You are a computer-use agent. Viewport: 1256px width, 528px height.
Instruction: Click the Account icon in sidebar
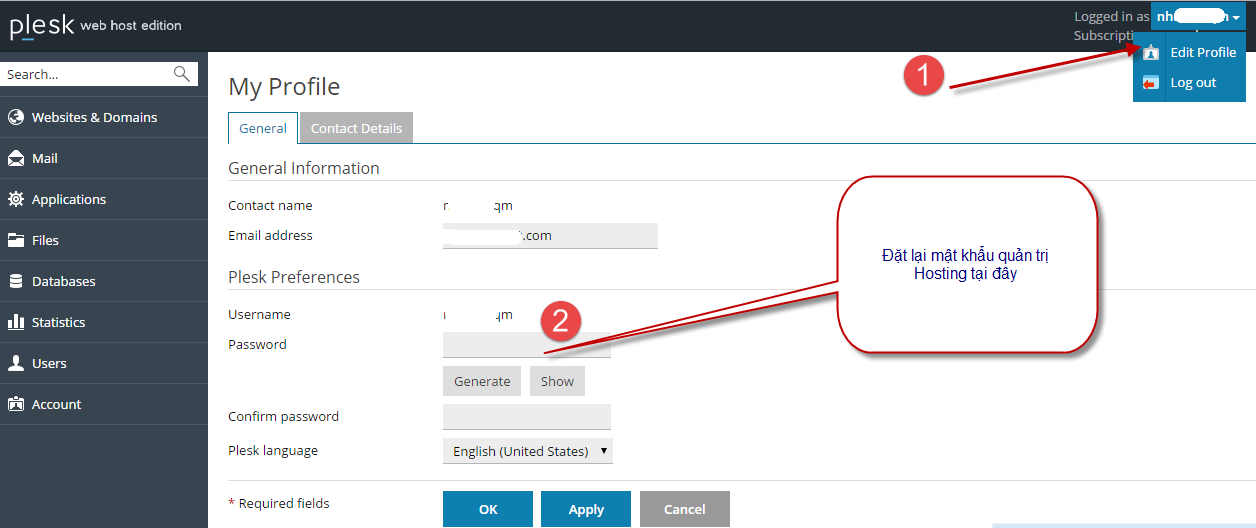pyautogui.click(x=15, y=404)
